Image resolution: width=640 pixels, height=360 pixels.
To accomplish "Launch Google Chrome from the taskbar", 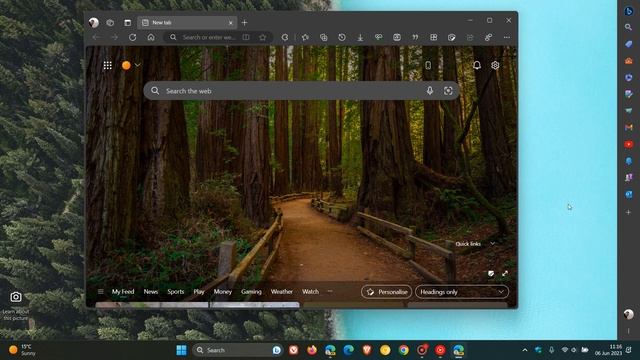I will coord(404,350).
